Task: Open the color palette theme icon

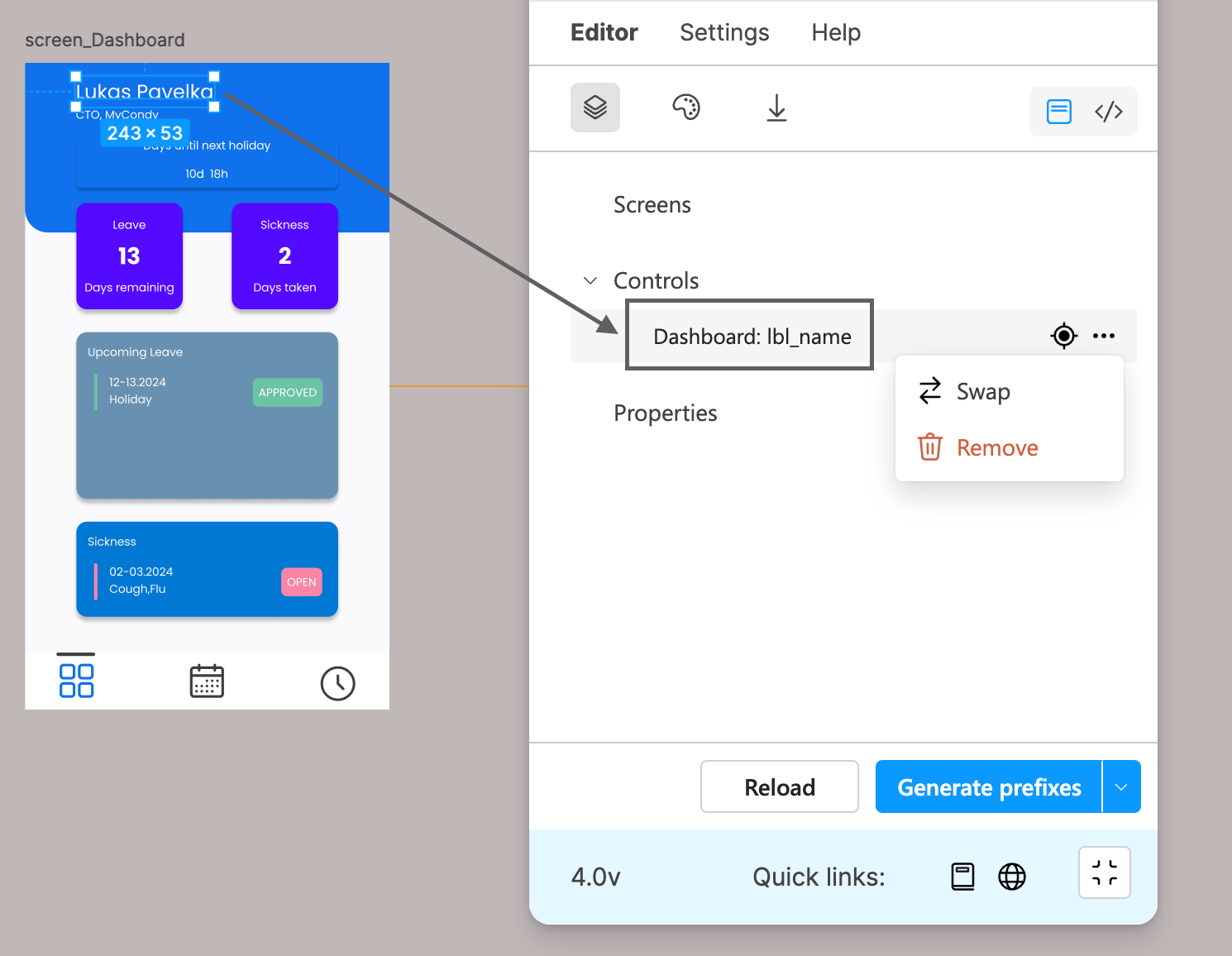Action: (x=686, y=108)
